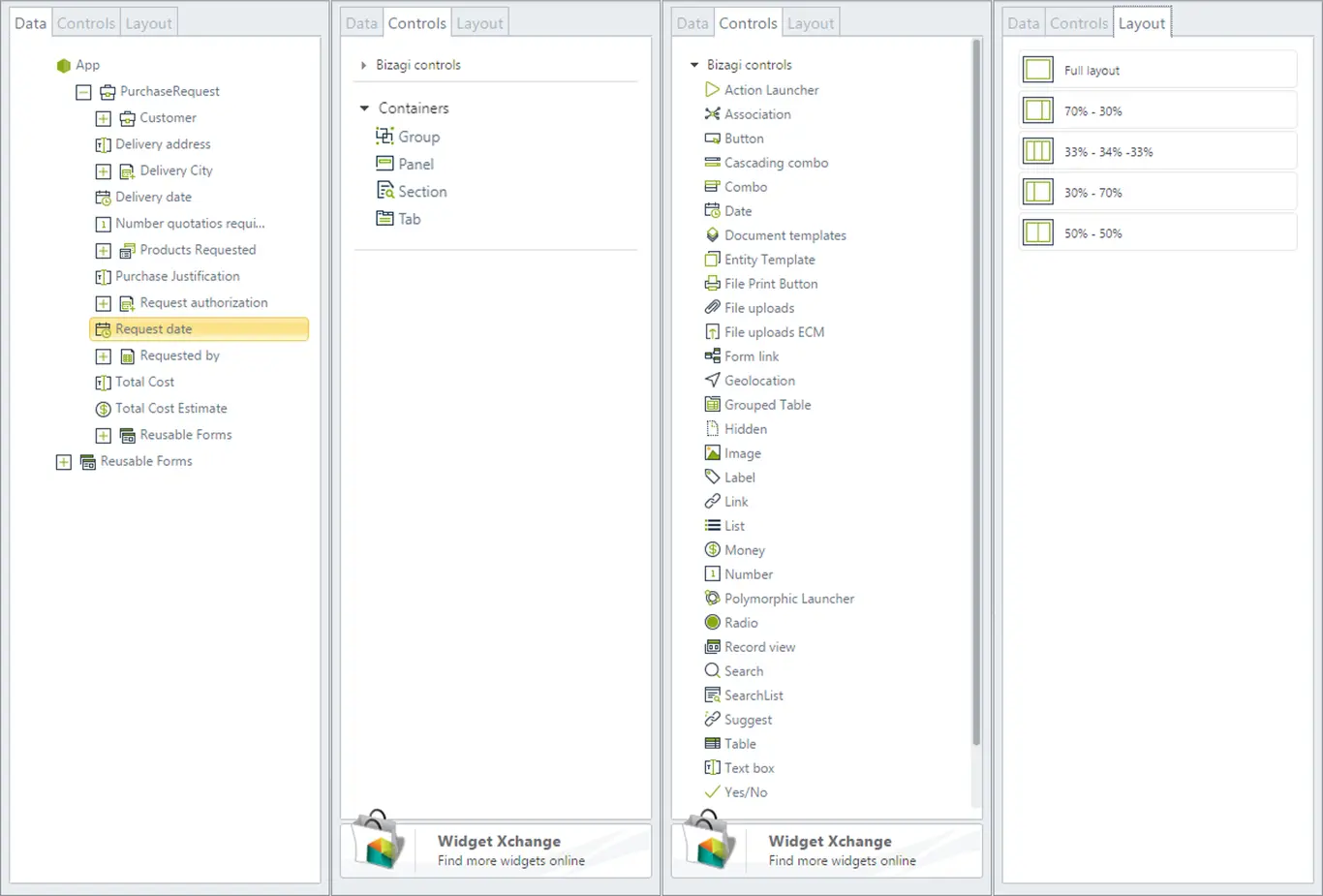Image resolution: width=1323 pixels, height=896 pixels.
Task: Click the Geolocation arrow icon
Action: pos(713,381)
